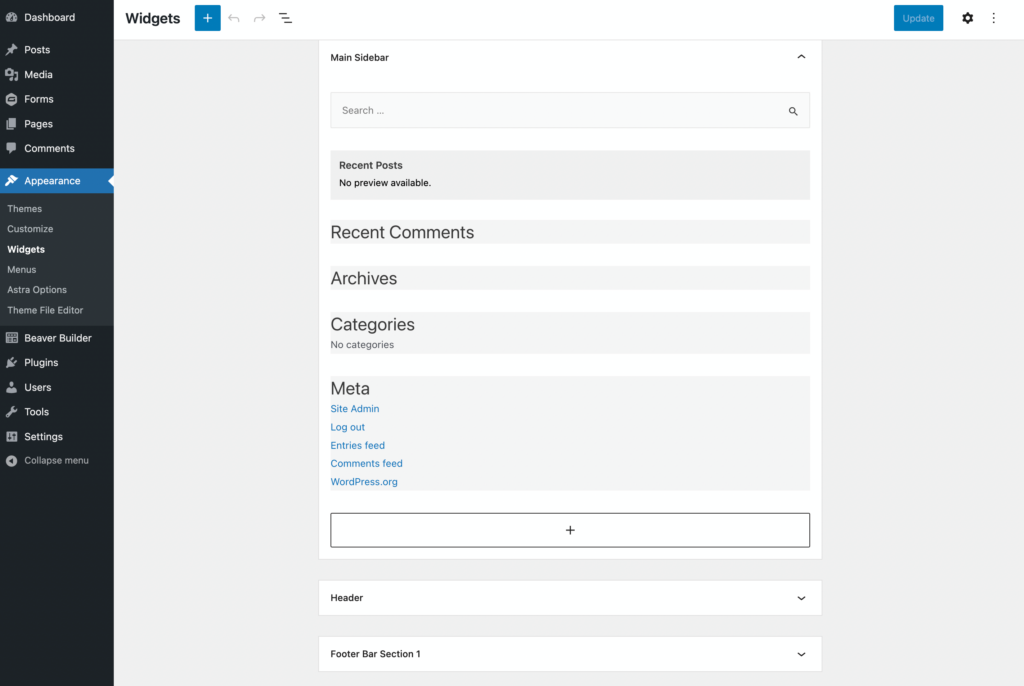The image size is (1024, 686).
Task: Open widget settings via the gear icon
Action: coord(967,18)
